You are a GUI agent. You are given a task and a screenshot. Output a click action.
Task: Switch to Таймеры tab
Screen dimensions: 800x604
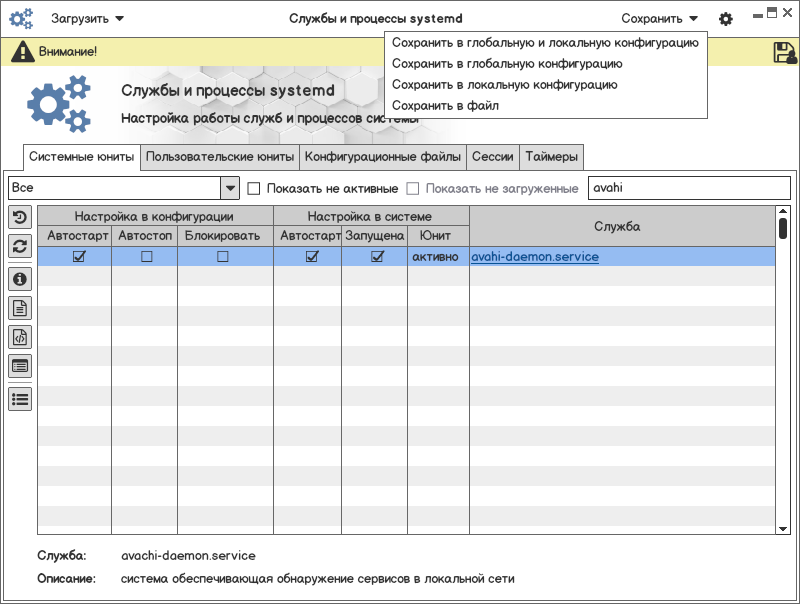click(551, 157)
